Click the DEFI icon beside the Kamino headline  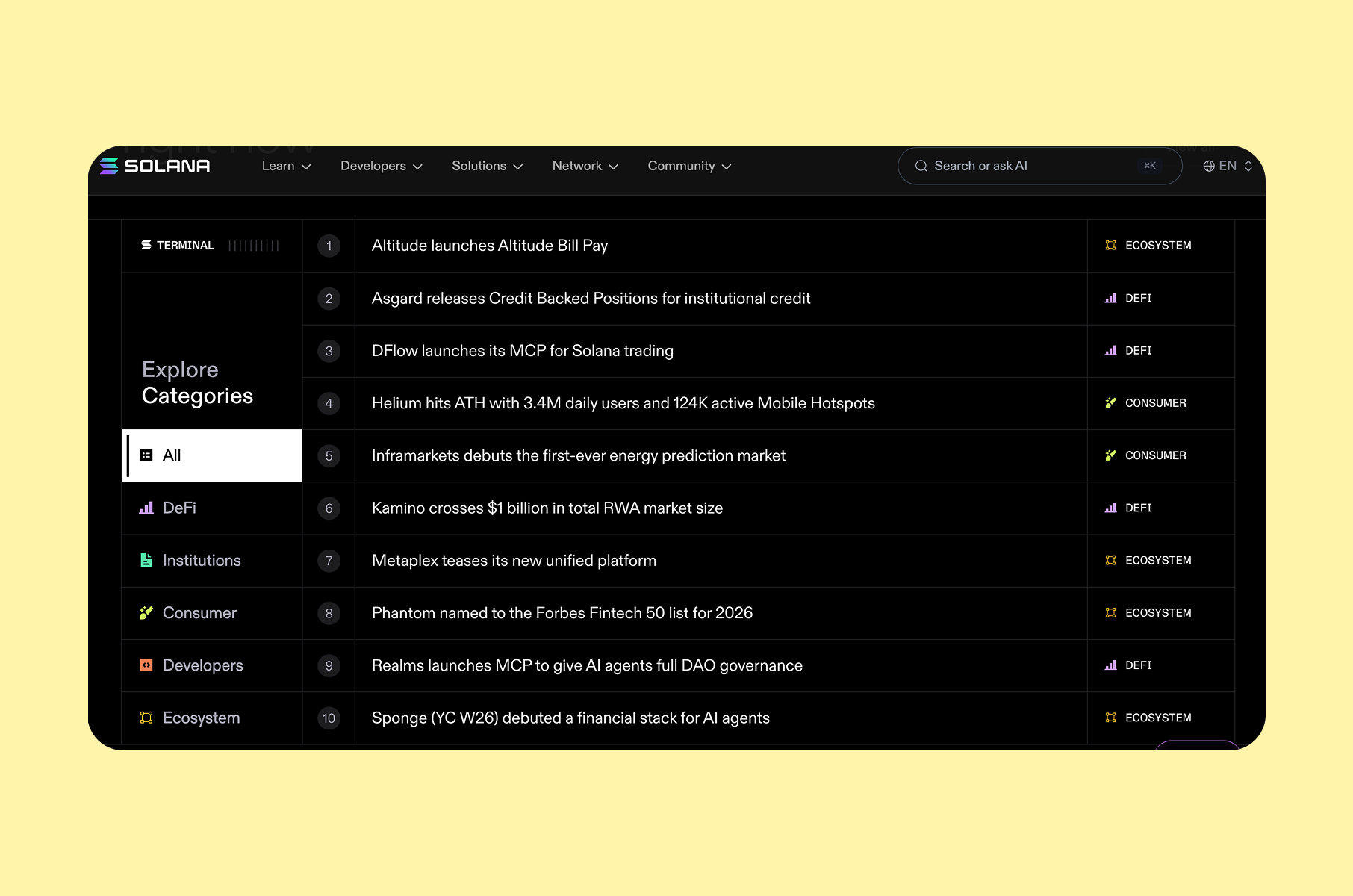(1110, 508)
